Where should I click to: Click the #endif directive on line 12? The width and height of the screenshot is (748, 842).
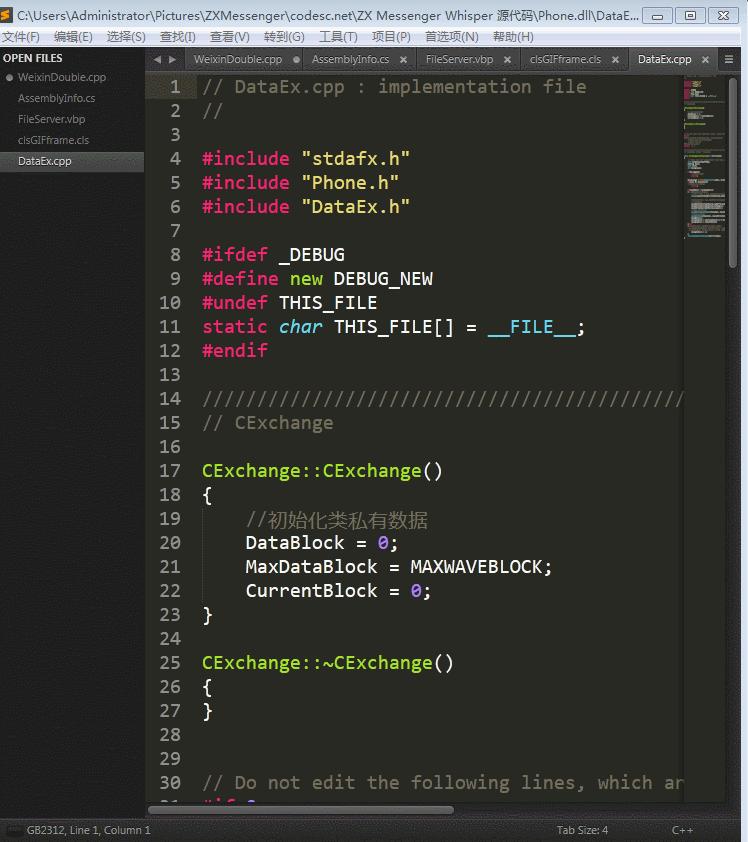click(x=235, y=351)
